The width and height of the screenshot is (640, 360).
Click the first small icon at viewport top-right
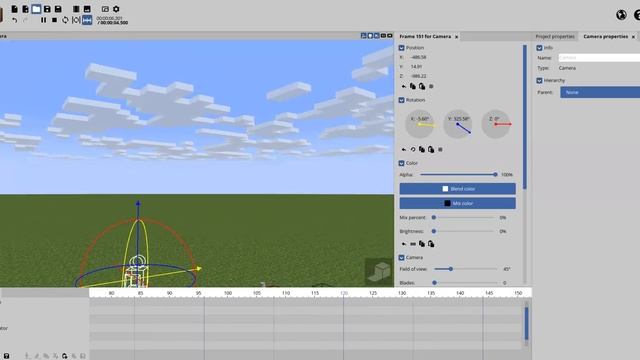pyautogui.click(x=363, y=36)
